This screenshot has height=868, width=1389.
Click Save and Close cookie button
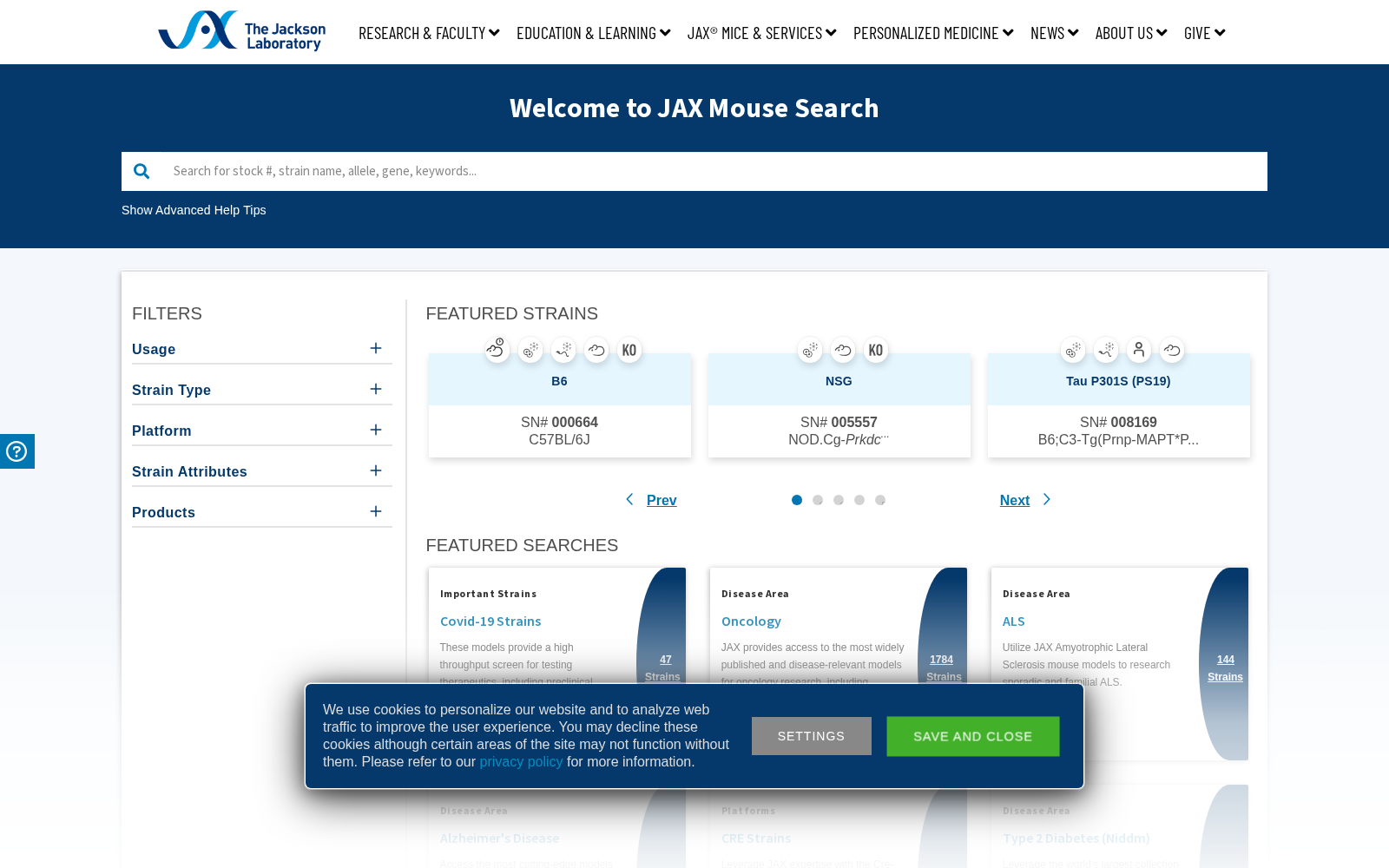coord(973,736)
